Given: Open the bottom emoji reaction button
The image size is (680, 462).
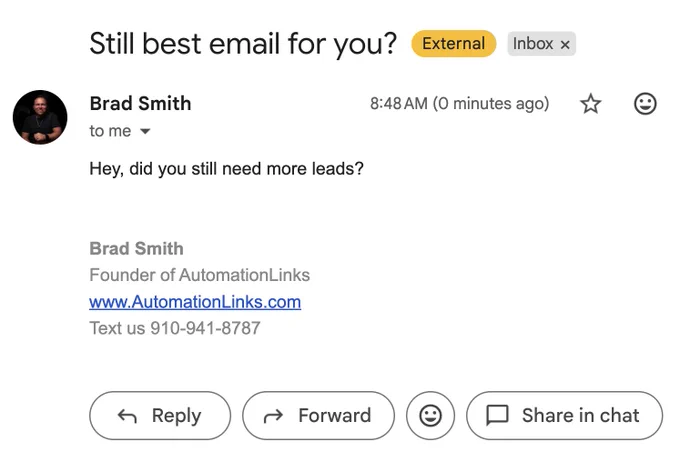Looking at the screenshot, I should [x=430, y=416].
